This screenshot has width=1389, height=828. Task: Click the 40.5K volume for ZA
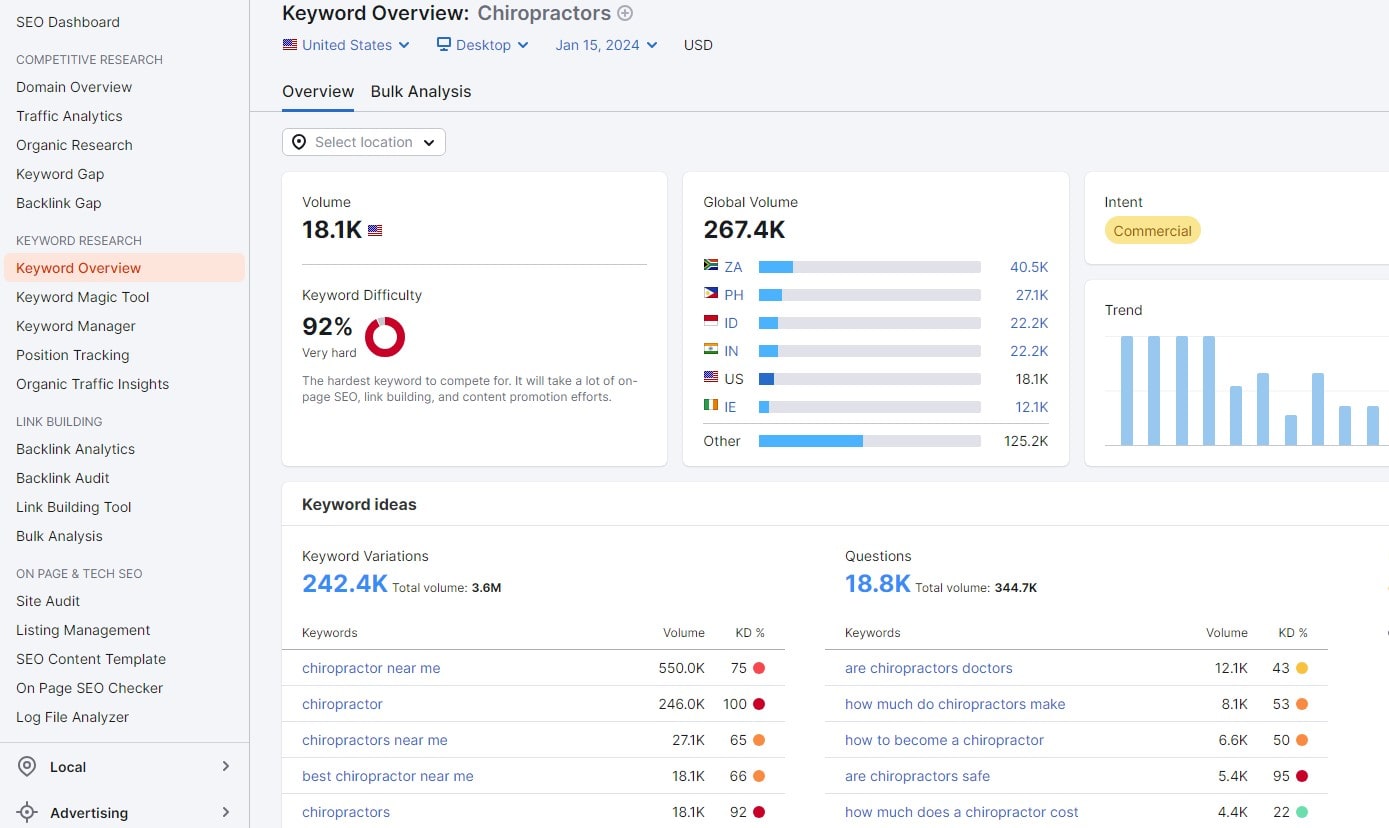[1029, 267]
